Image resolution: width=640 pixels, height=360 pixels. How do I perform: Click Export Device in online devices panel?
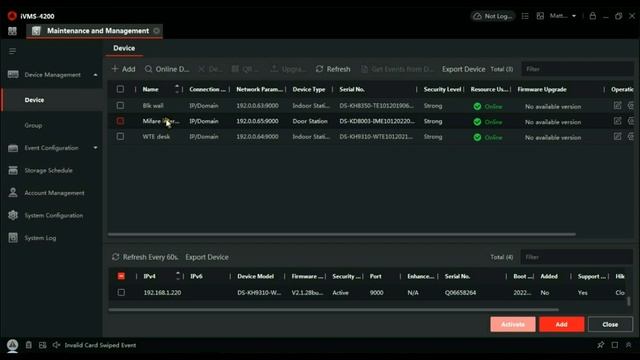[x=207, y=257]
